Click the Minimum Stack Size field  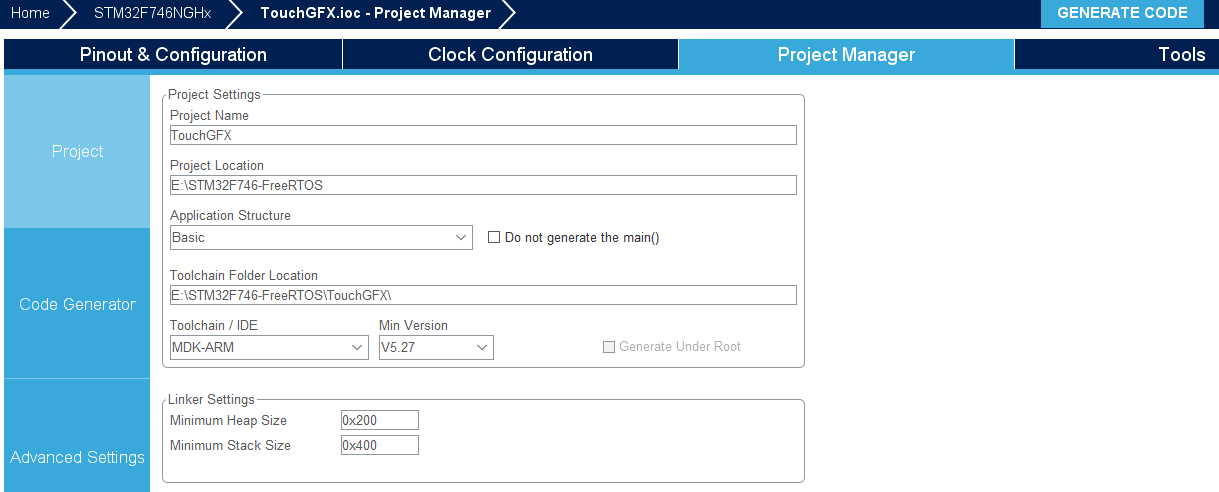(x=379, y=445)
